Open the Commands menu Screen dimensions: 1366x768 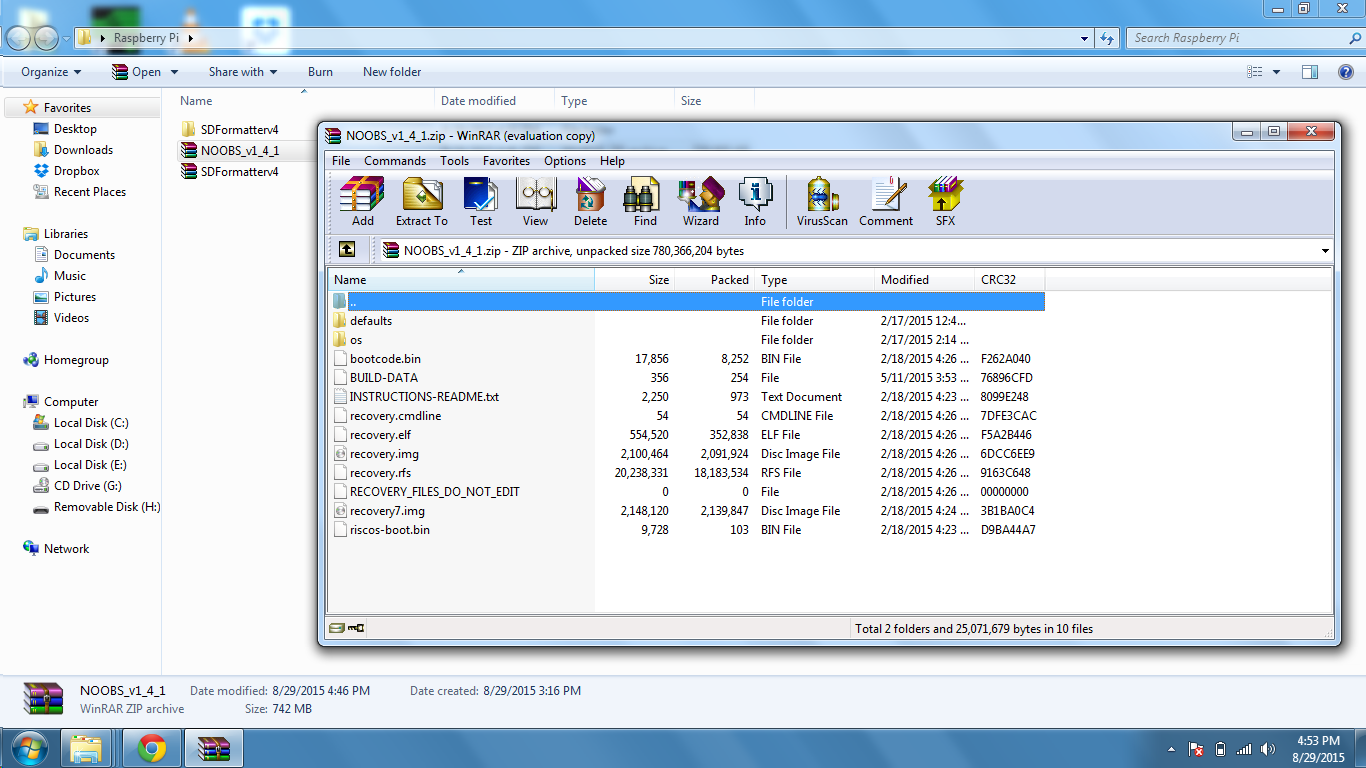(395, 161)
